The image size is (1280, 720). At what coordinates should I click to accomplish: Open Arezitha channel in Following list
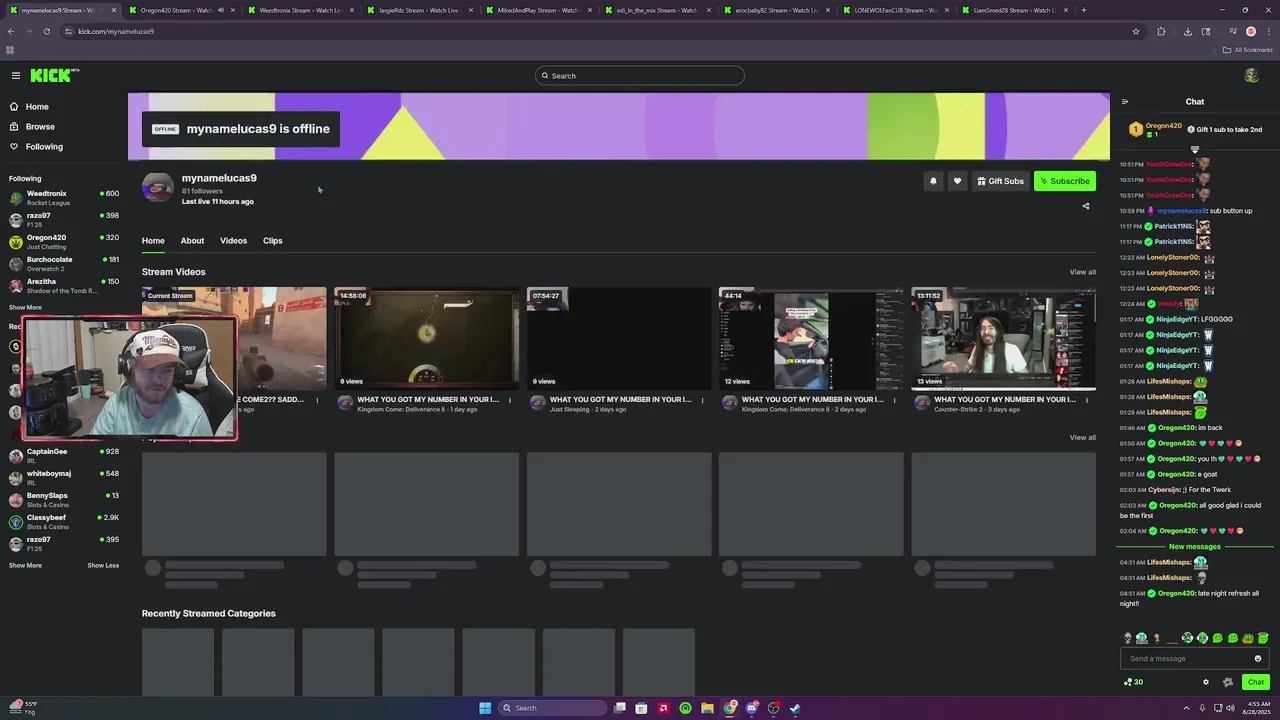(63, 286)
